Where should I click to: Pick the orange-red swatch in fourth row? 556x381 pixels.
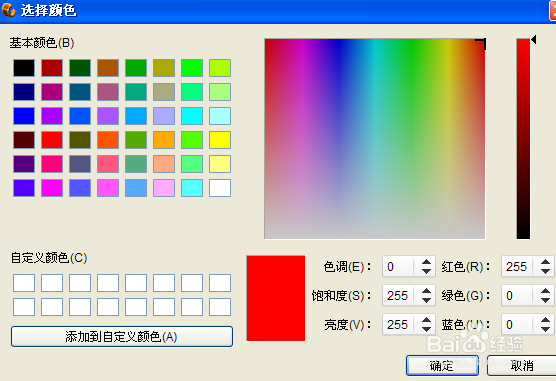coord(108,140)
